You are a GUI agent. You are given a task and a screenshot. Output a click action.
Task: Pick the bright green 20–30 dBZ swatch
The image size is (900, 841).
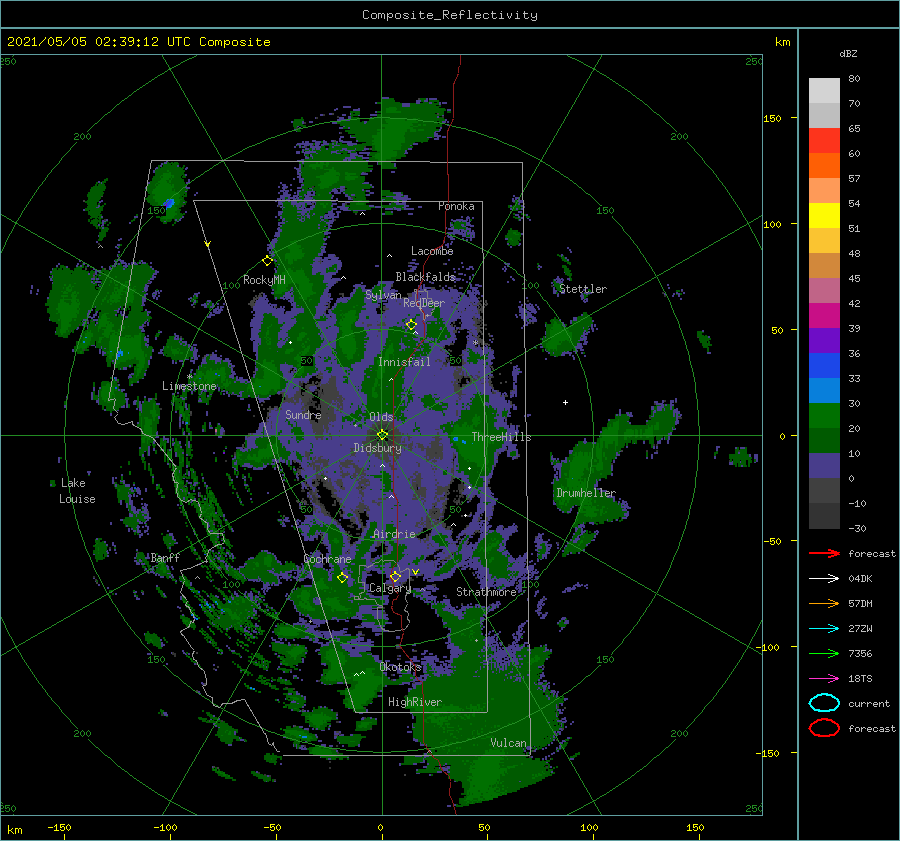pyautogui.click(x=824, y=415)
